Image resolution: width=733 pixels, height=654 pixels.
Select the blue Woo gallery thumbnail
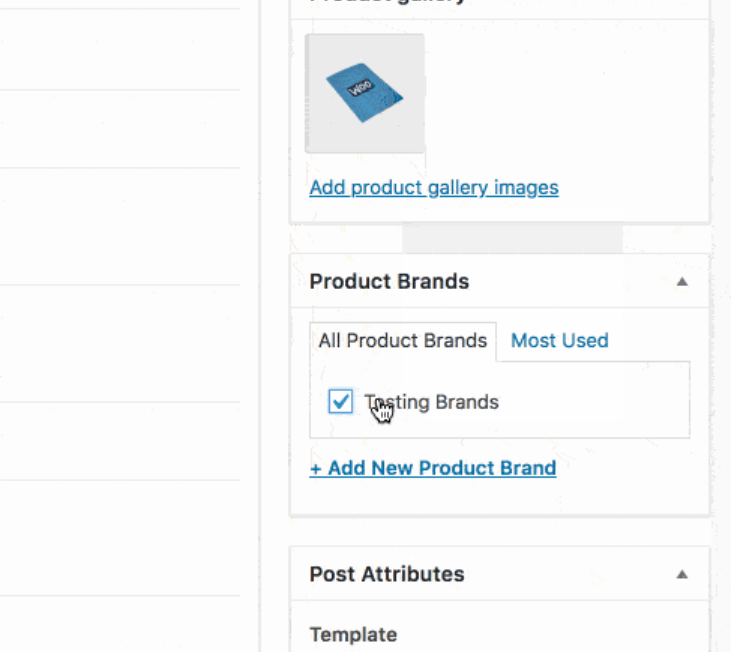[x=365, y=93]
